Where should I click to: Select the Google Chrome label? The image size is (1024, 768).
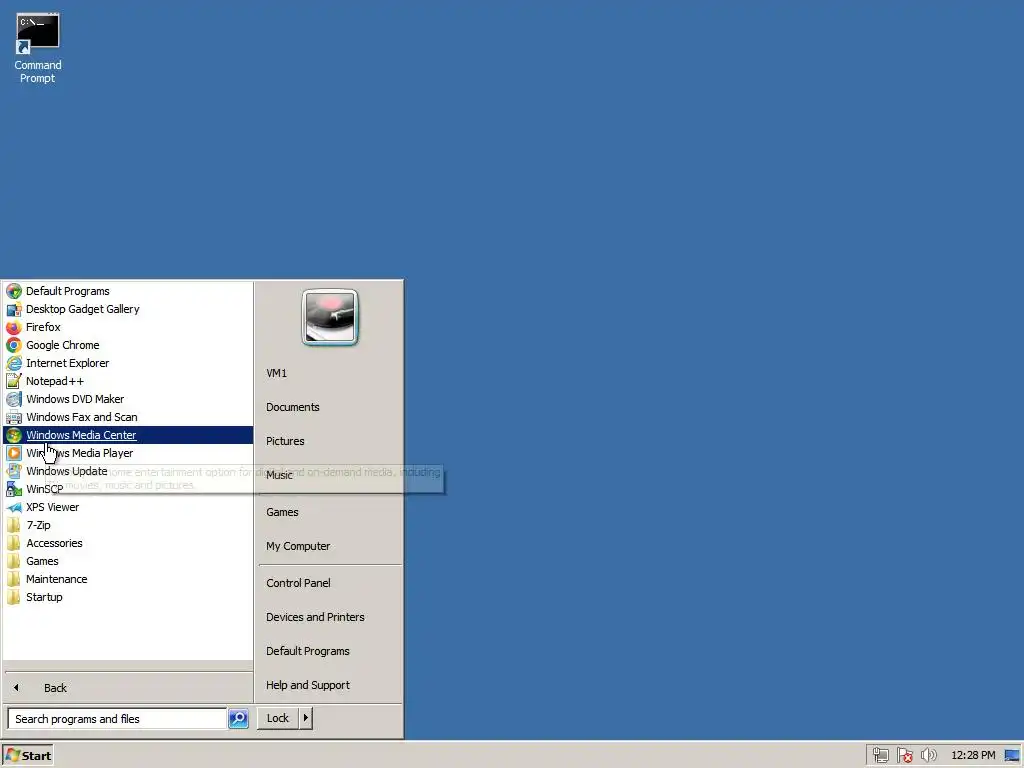(x=63, y=345)
